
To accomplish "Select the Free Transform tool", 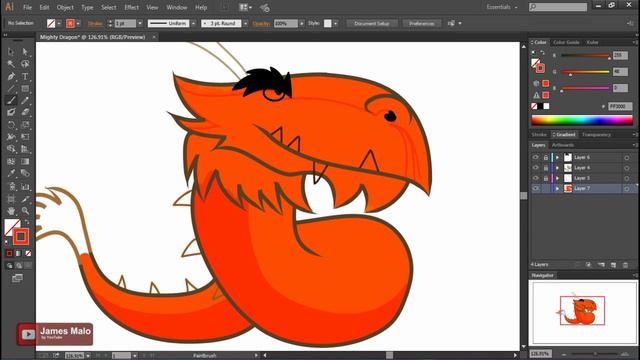I will pos(25,137).
